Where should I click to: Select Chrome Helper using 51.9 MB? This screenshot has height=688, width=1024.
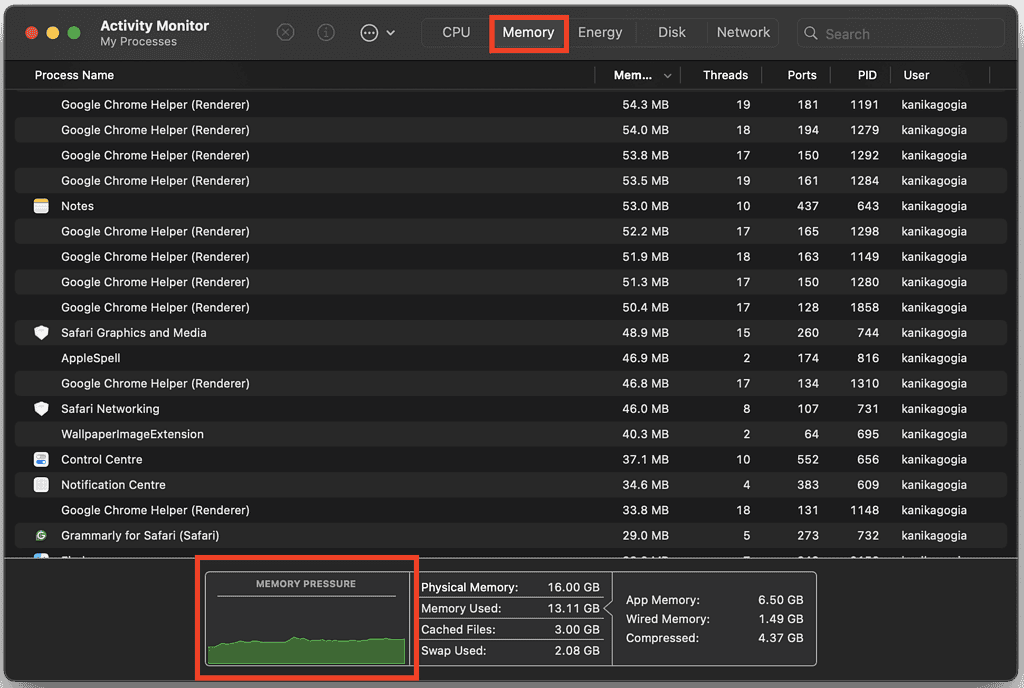511,257
